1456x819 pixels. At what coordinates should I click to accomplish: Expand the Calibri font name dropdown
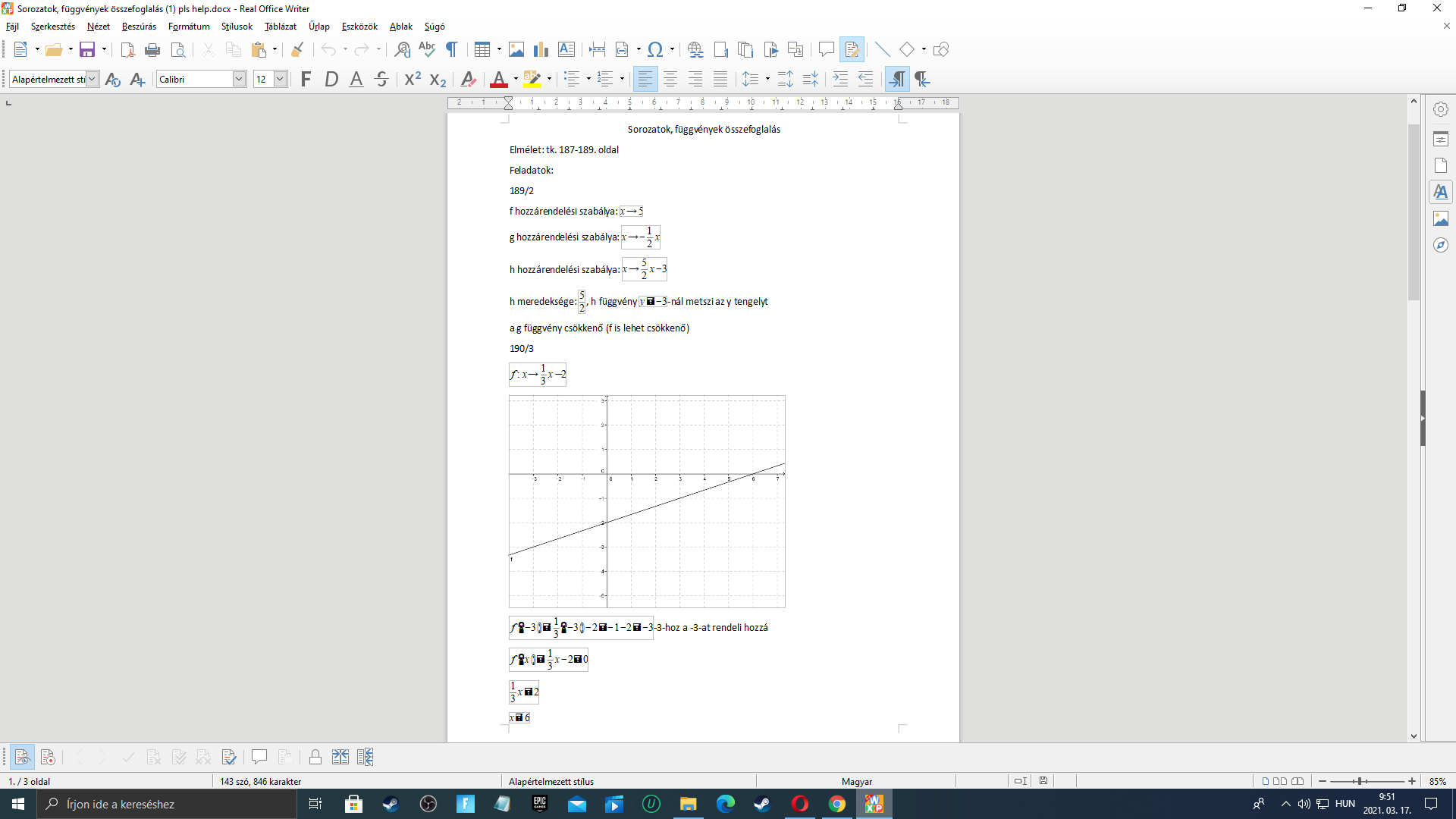click(x=239, y=79)
